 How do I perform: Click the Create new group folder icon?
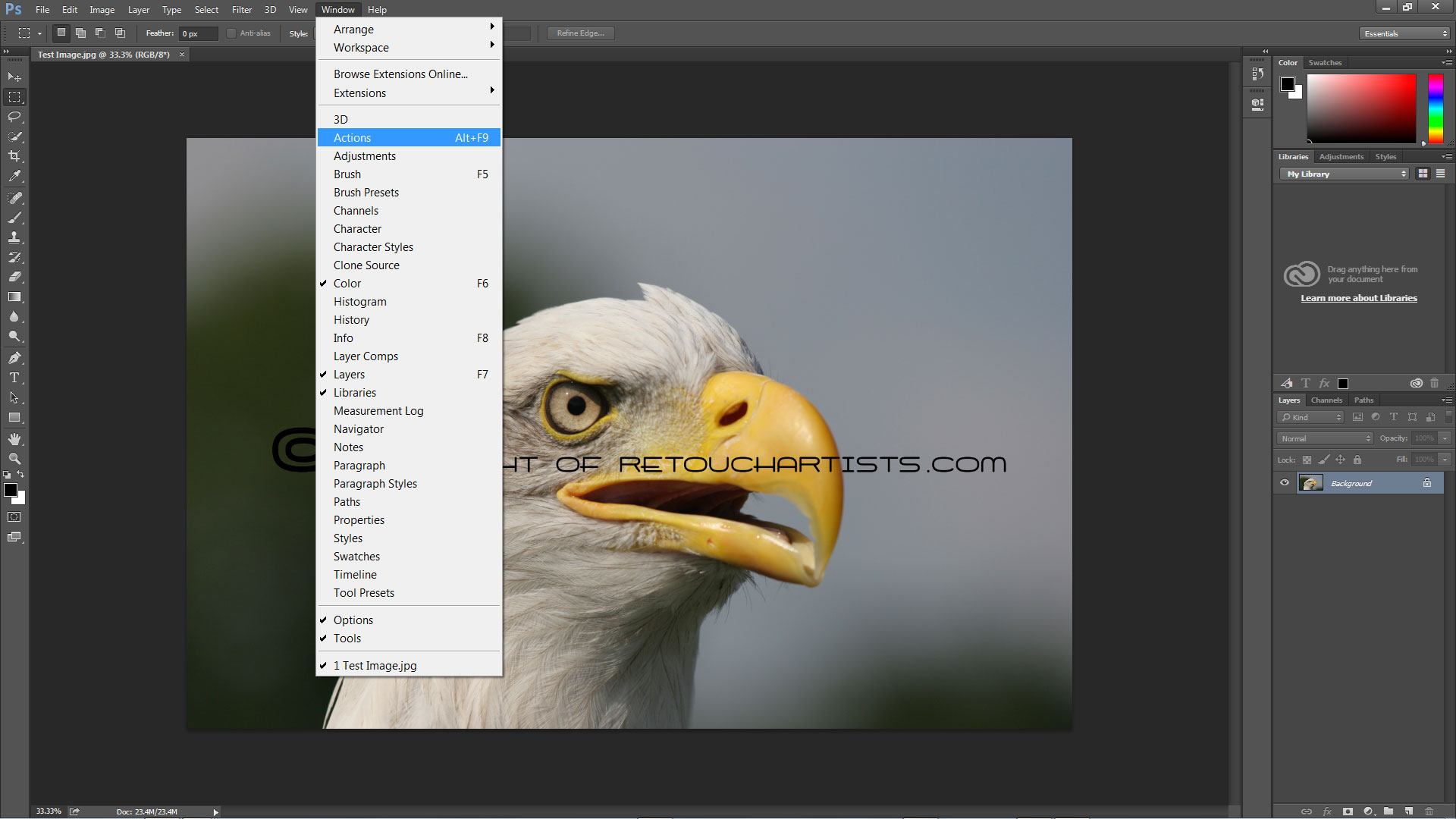[x=1389, y=811]
